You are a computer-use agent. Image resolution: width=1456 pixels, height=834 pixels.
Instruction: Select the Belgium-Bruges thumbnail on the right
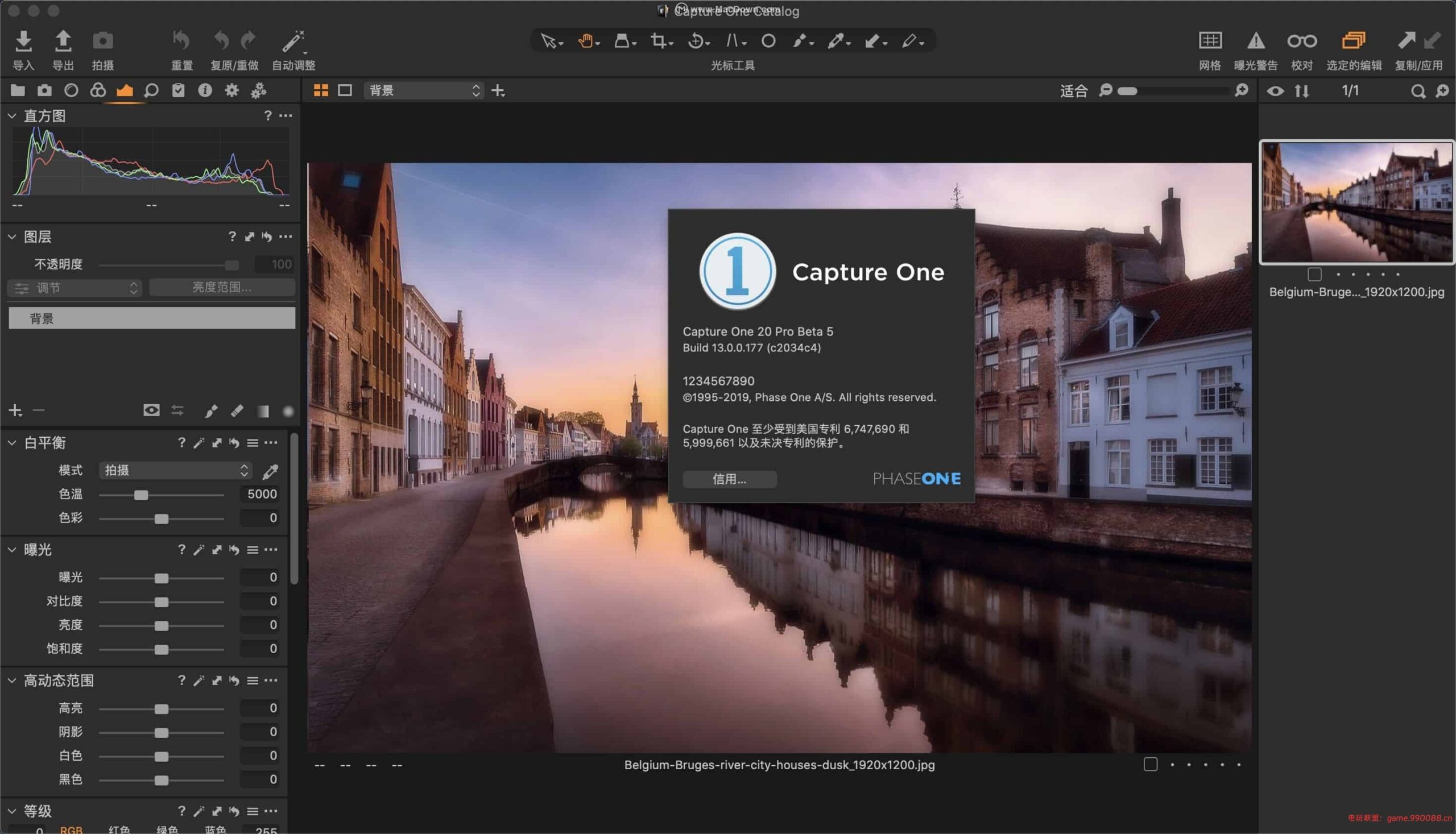(x=1356, y=204)
